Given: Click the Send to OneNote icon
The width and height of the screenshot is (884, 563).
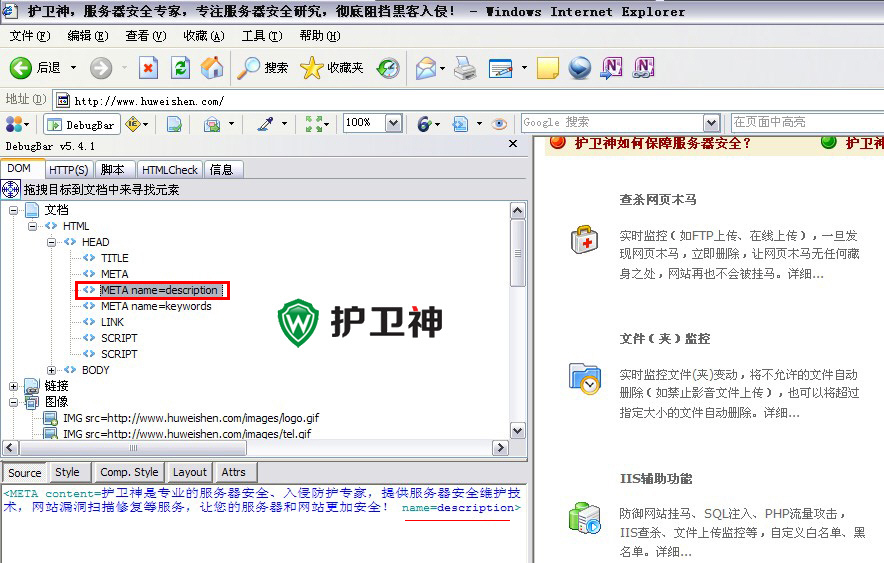Looking at the screenshot, I should [612, 68].
